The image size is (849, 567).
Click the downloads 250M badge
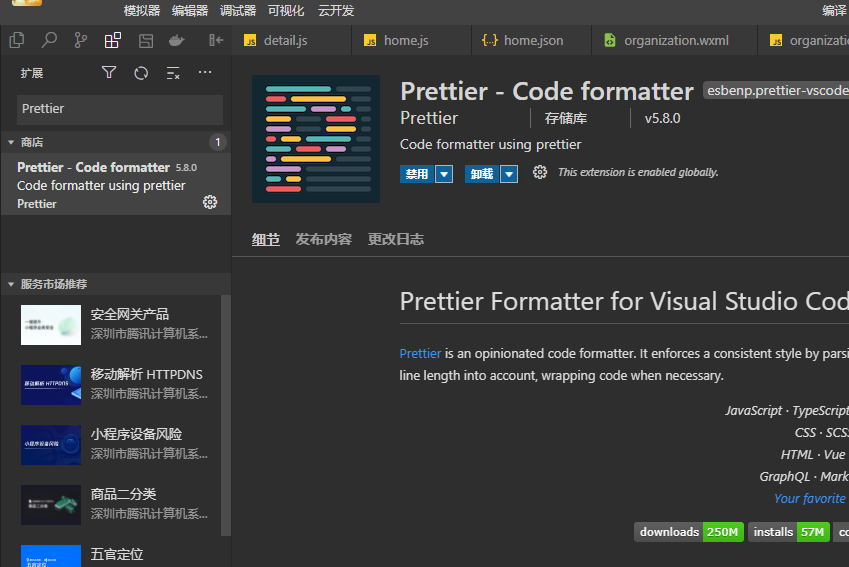689,532
